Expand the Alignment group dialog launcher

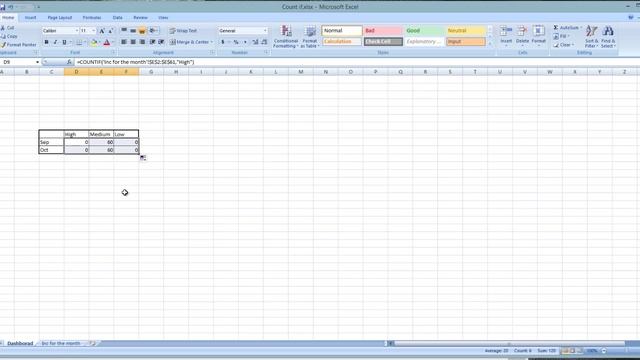tap(212, 53)
